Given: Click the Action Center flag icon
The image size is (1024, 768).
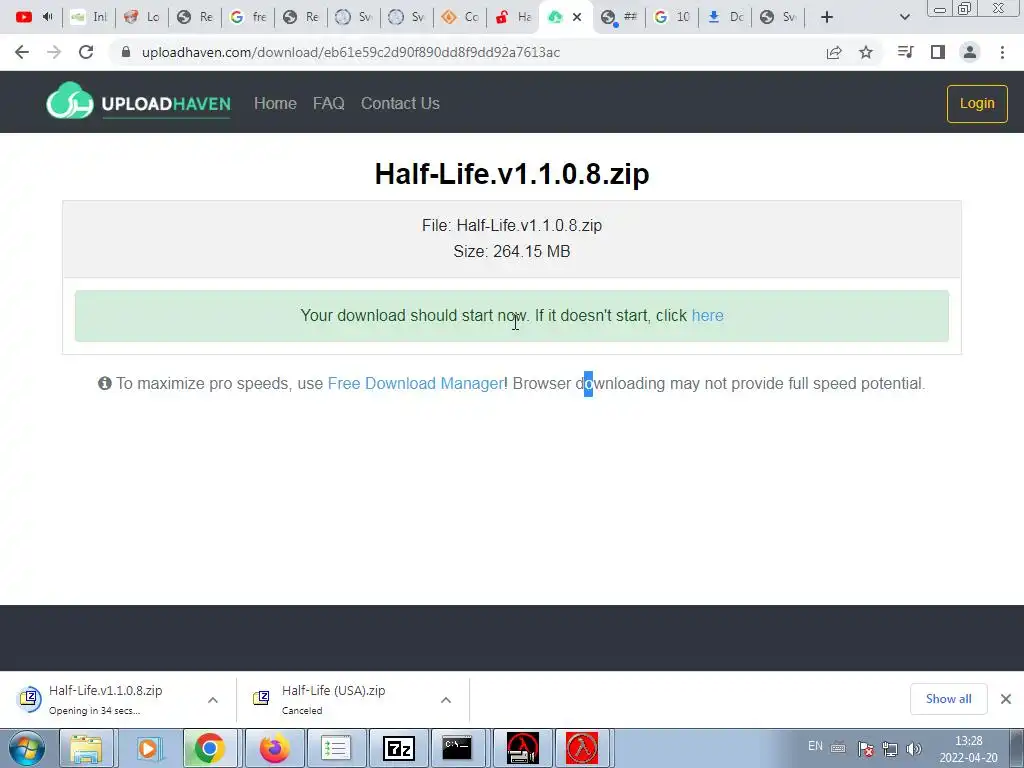Looking at the screenshot, I should point(866,748).
